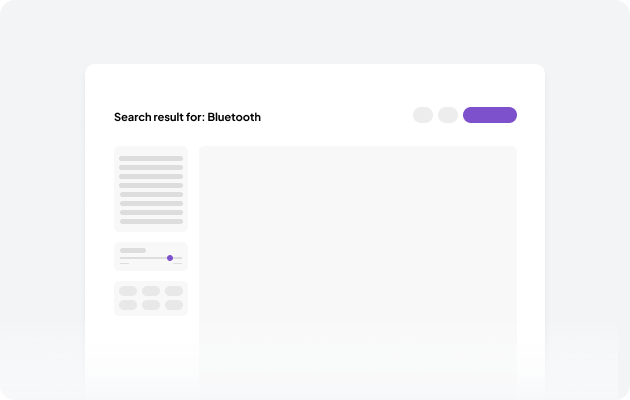Select the second line in sidebar filter list
The height and width of the screenshot is (400, 630).
tap(151, 167)
